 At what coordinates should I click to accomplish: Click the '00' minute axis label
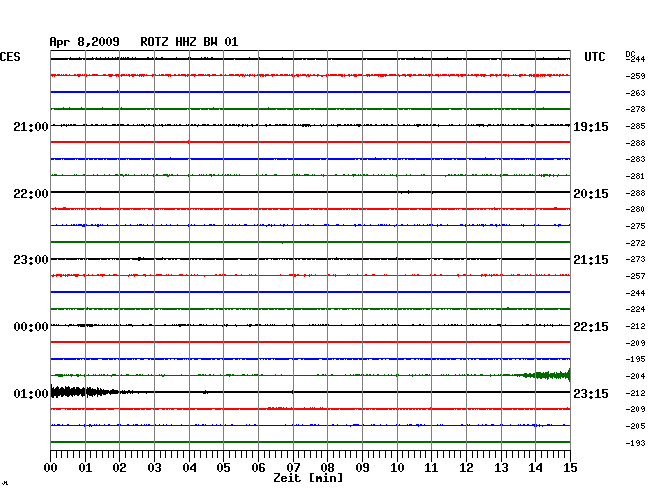click(51, 468)
